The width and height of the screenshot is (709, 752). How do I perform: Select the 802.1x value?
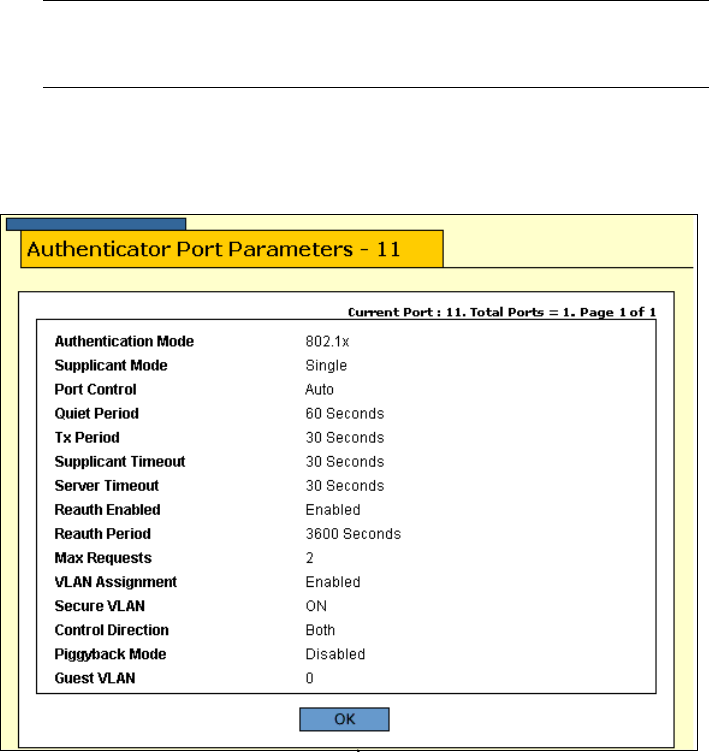tap(327, 341)
